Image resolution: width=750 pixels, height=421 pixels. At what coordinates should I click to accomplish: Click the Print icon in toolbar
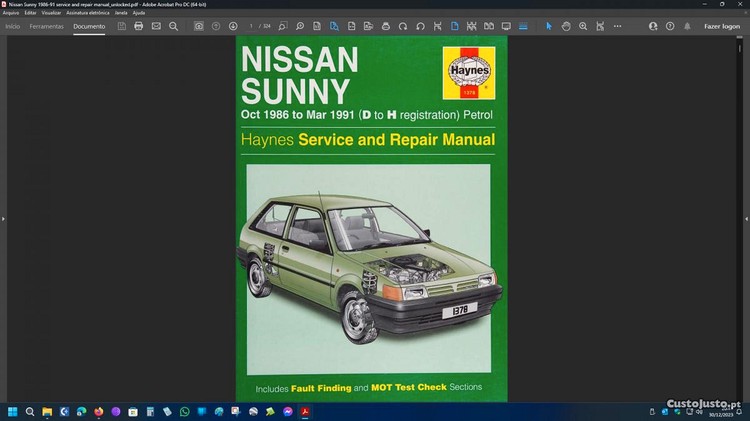[139, 26]
